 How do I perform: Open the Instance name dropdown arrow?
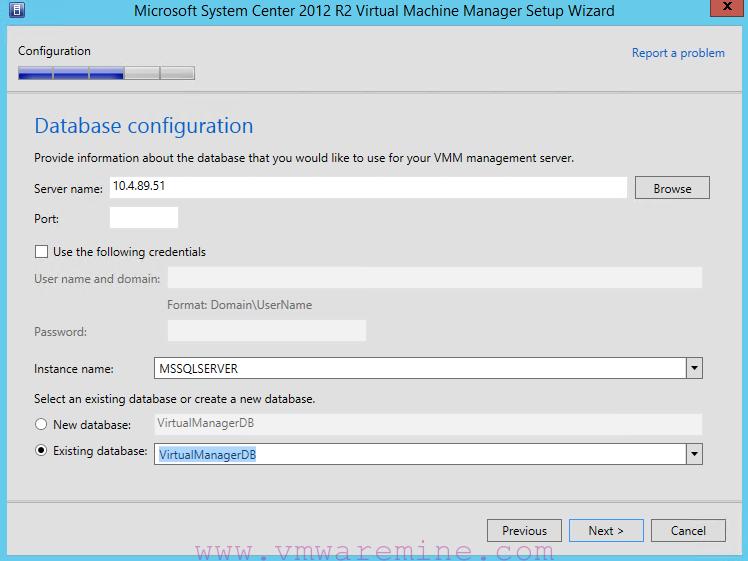[694, 368]
